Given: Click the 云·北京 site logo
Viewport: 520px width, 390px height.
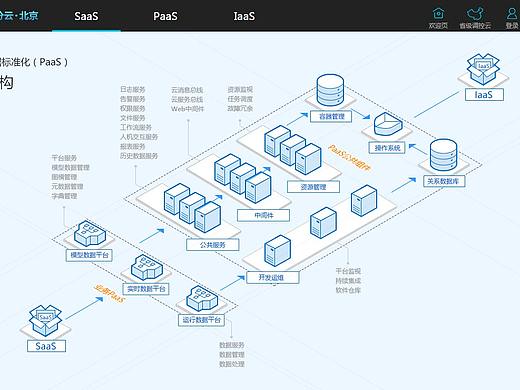Looking at the screenshot, I should pos(19,15).
